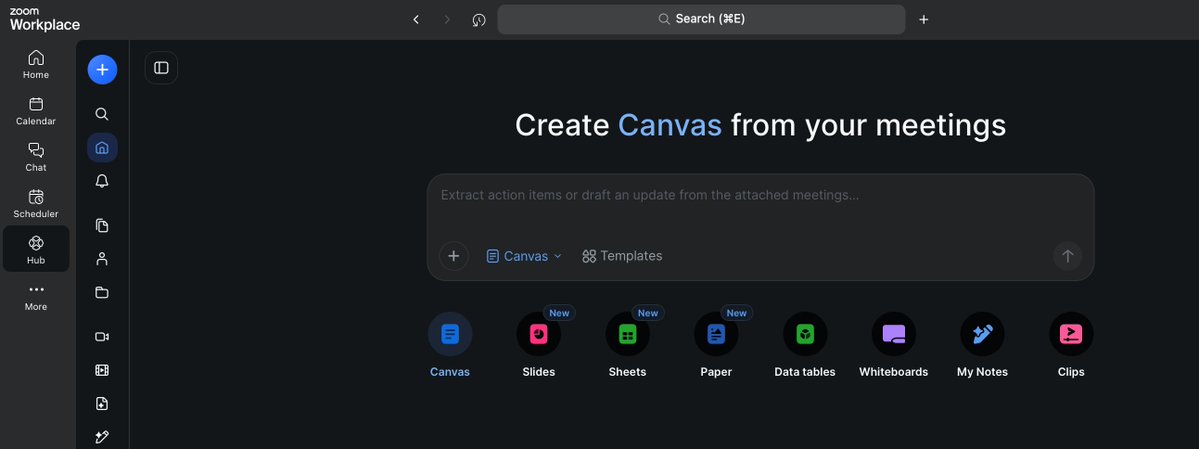Open the magic pen notes icon
Screen dimensions: 1199x449
click(102, 437)
